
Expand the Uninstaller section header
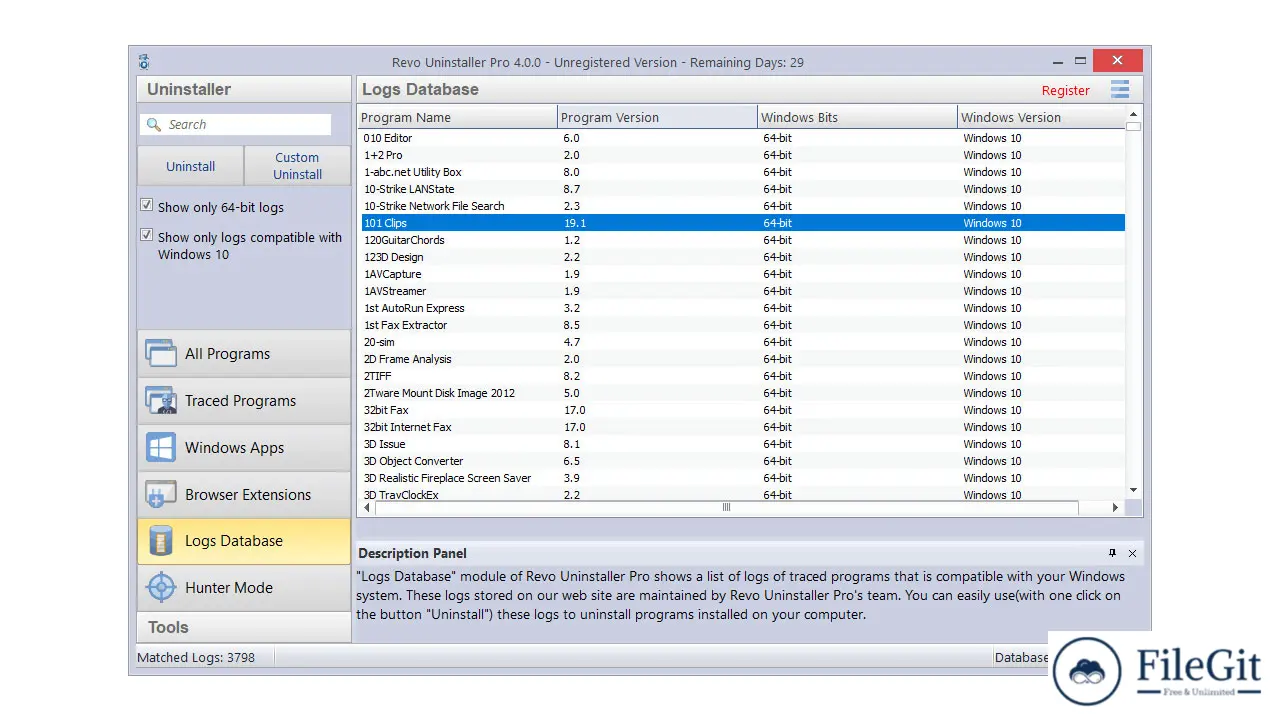[244, 89]
